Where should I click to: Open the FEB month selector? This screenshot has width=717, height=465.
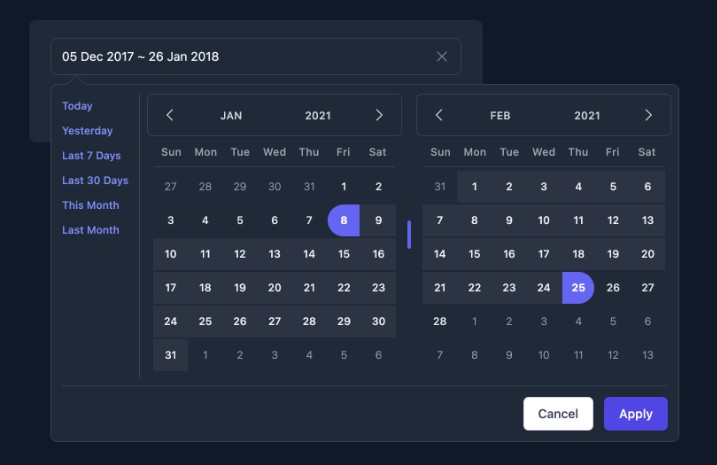click(x=500, y=116)
